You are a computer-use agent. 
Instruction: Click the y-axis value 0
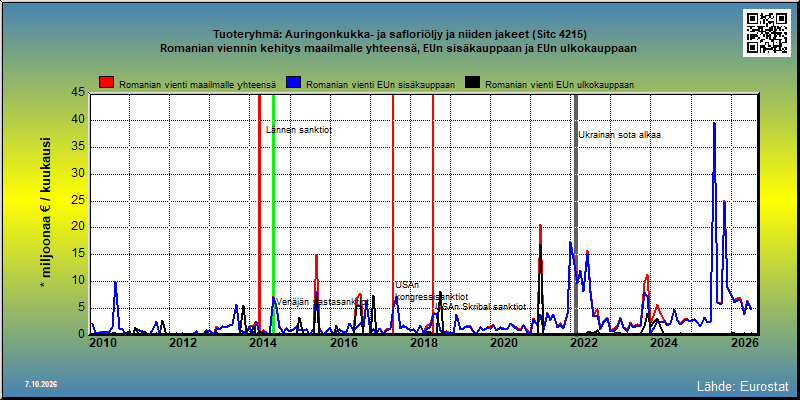coord(82,334)
